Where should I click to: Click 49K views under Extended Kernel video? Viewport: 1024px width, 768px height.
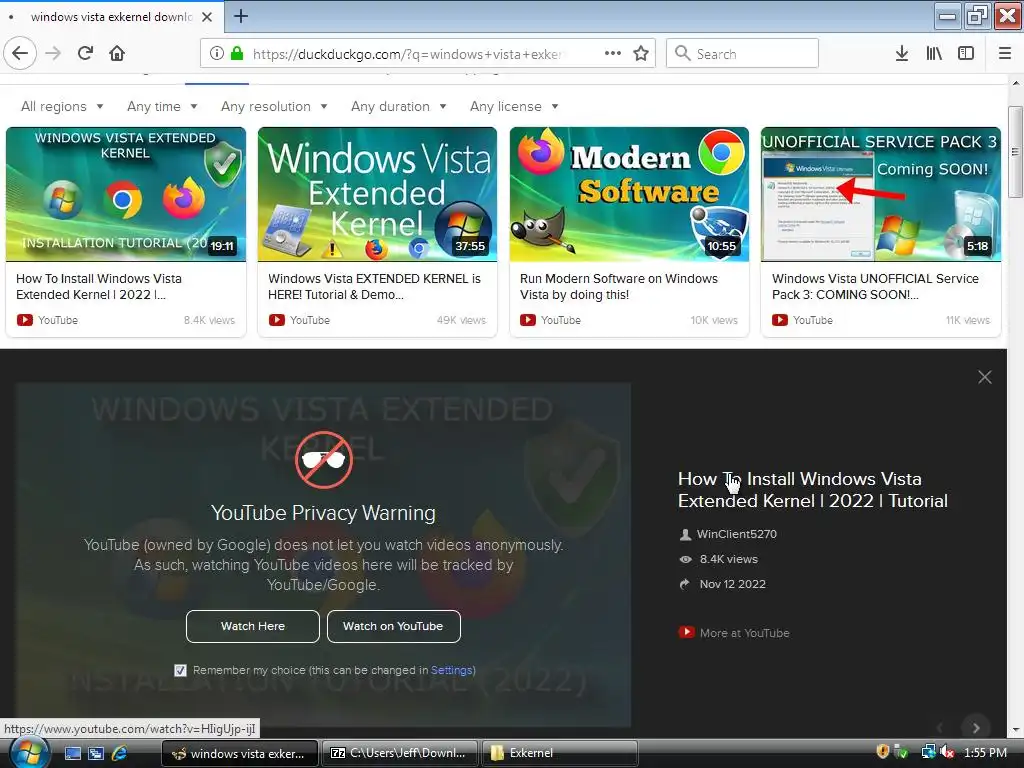coord(461,320)
